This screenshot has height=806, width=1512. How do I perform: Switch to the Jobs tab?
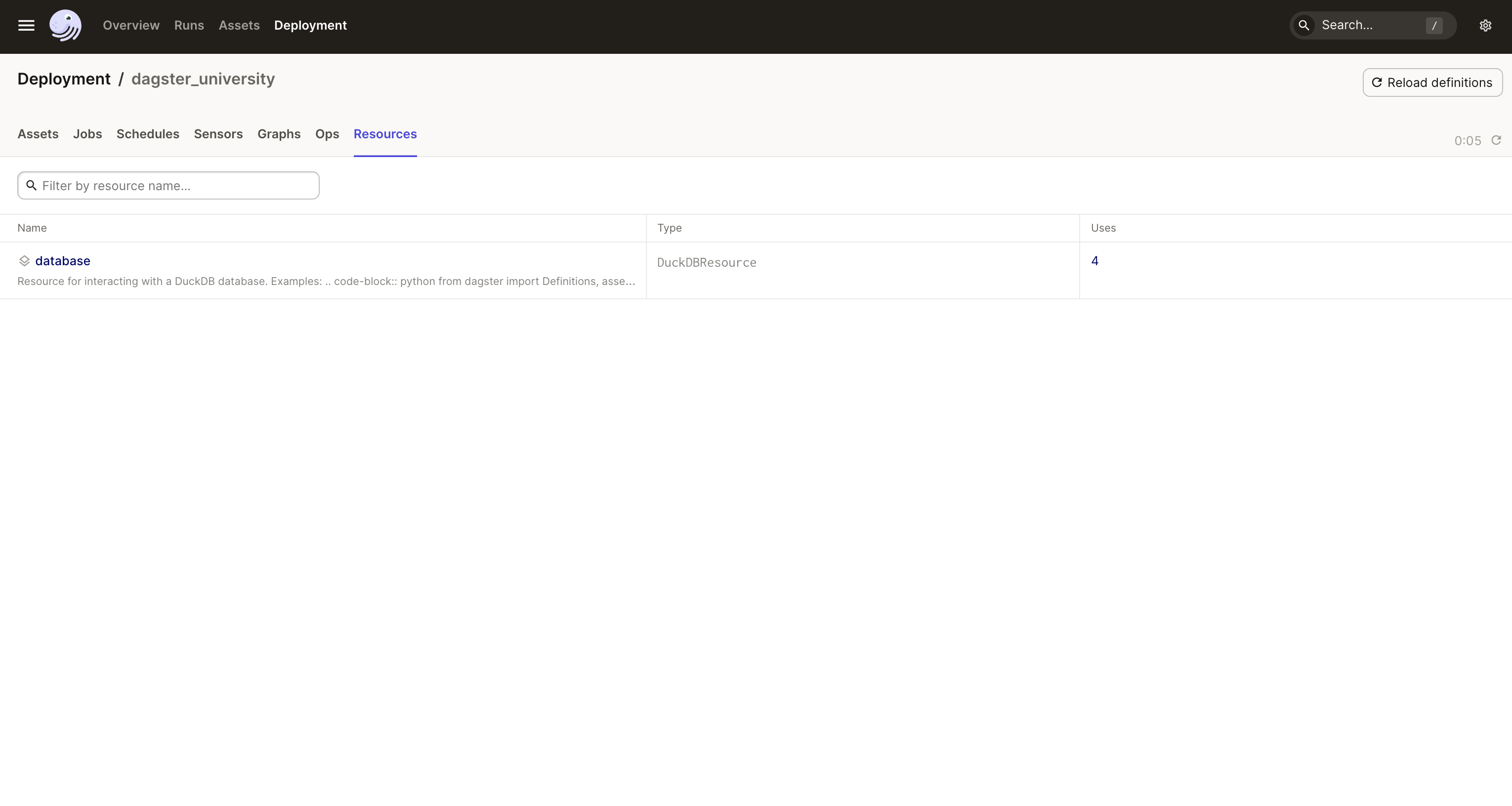(87, 134)
